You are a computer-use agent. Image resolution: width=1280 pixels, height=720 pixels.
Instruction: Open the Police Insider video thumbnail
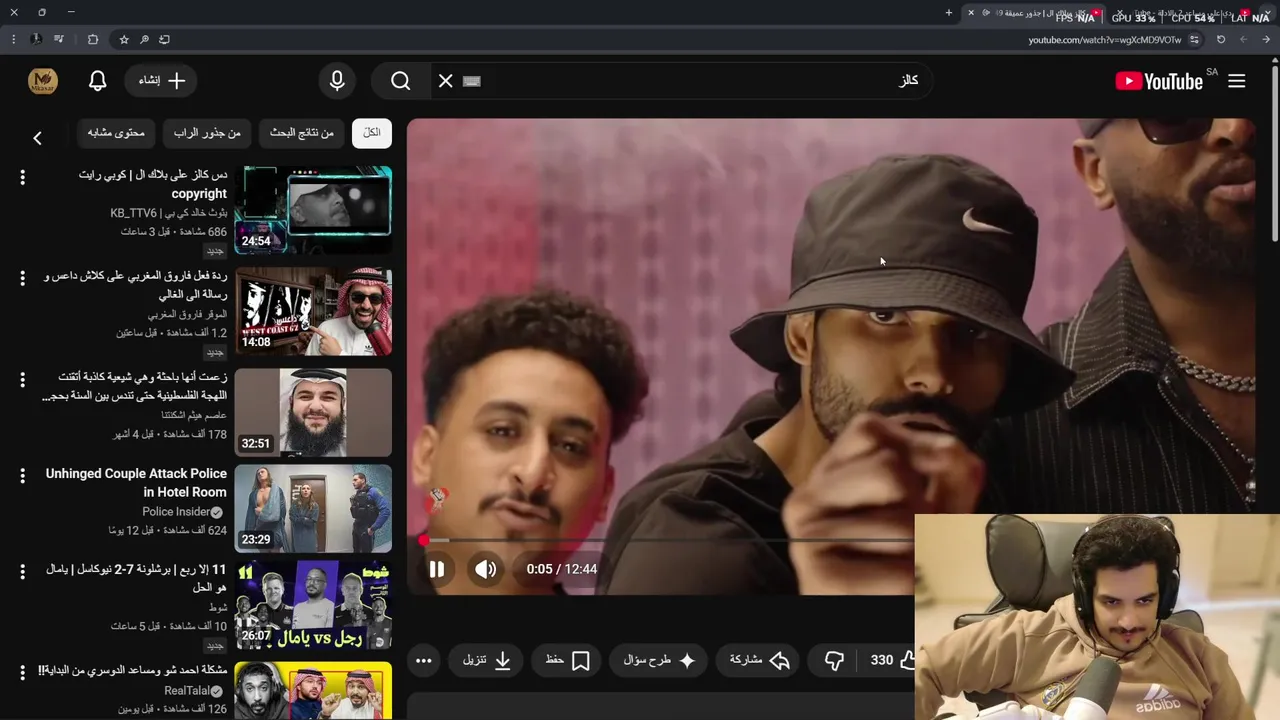[x=313, y=508]
